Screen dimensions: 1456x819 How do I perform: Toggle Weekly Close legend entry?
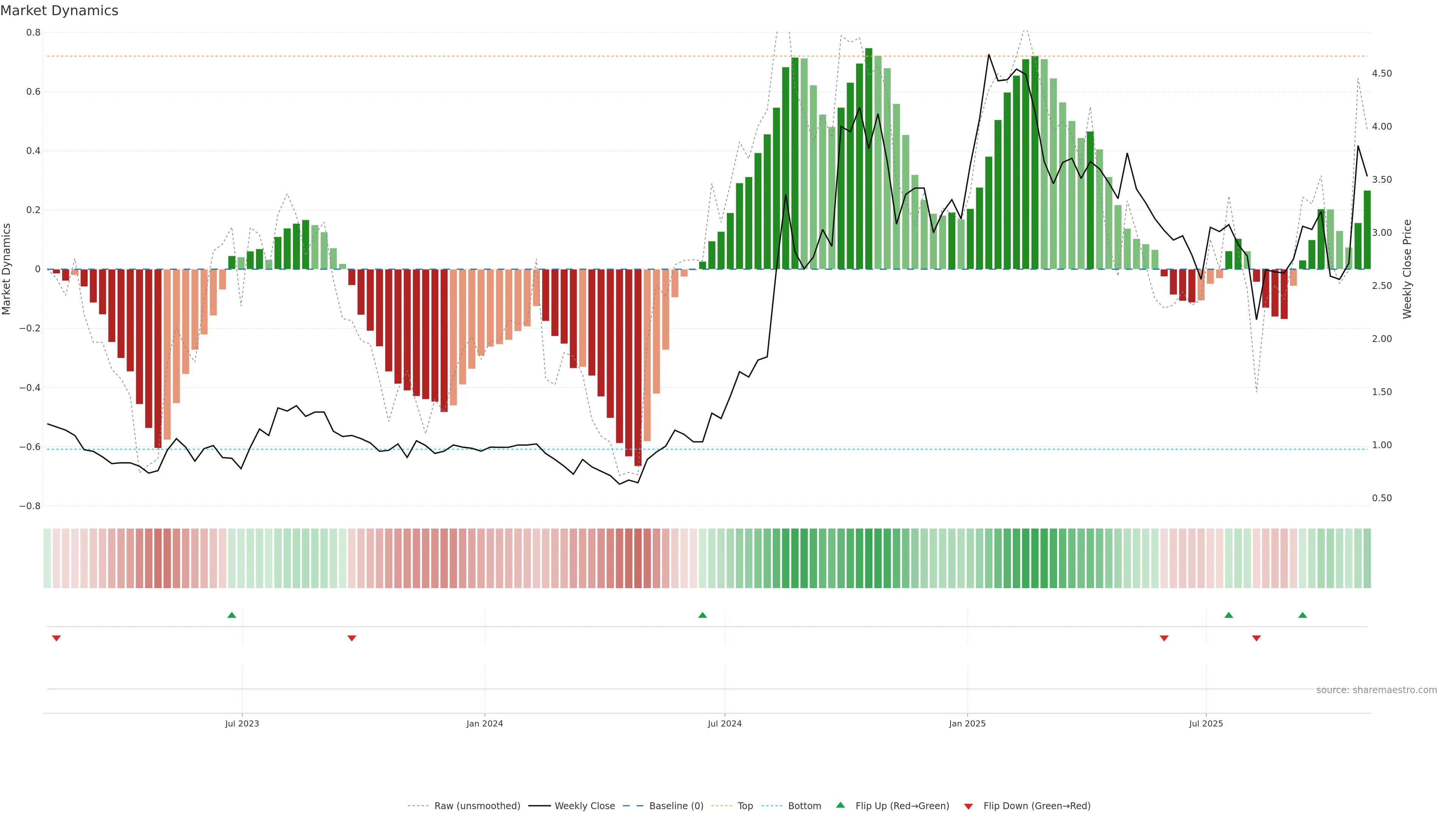584,806
